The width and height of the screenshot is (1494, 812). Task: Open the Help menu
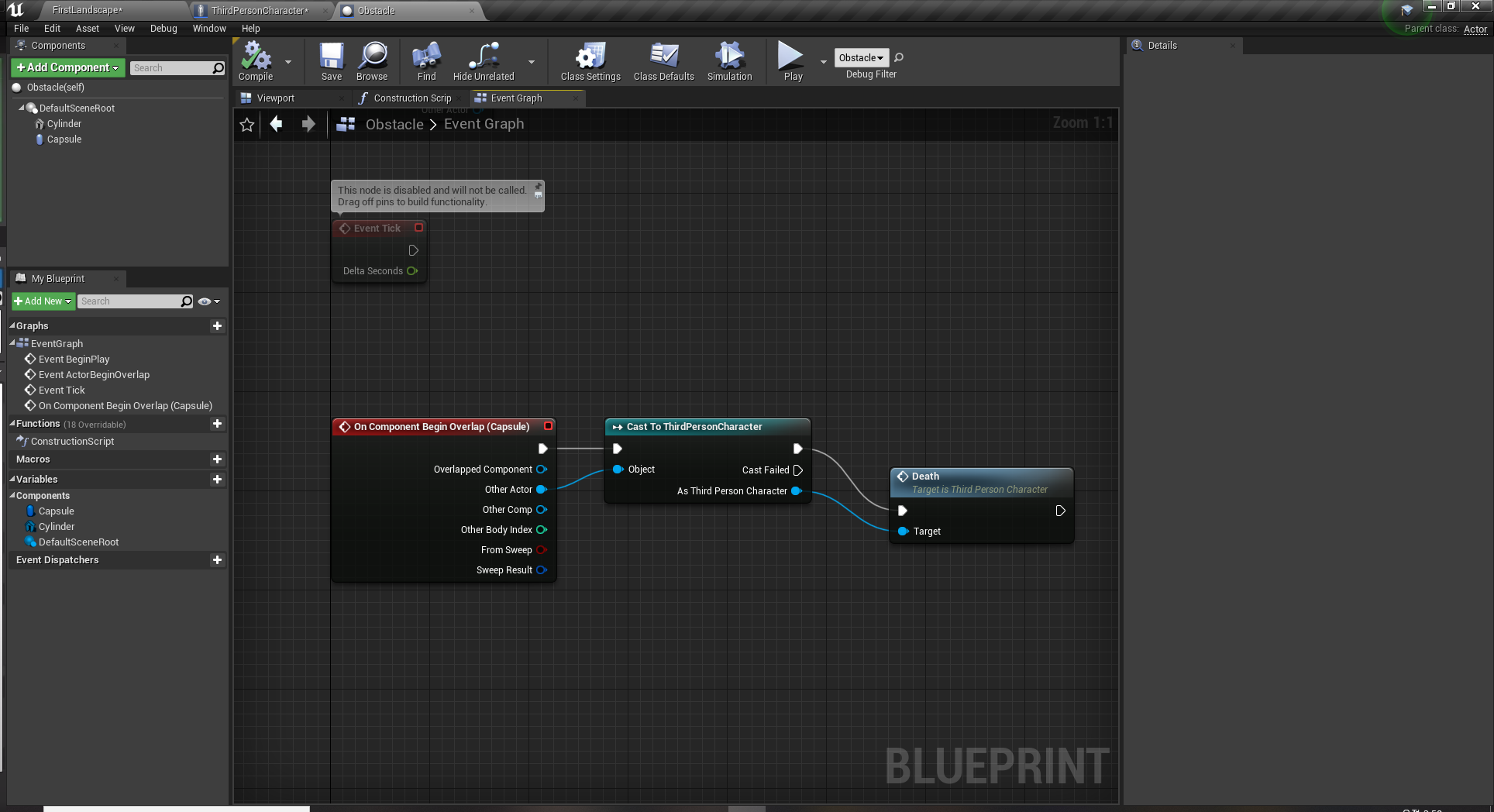(250, 29)
